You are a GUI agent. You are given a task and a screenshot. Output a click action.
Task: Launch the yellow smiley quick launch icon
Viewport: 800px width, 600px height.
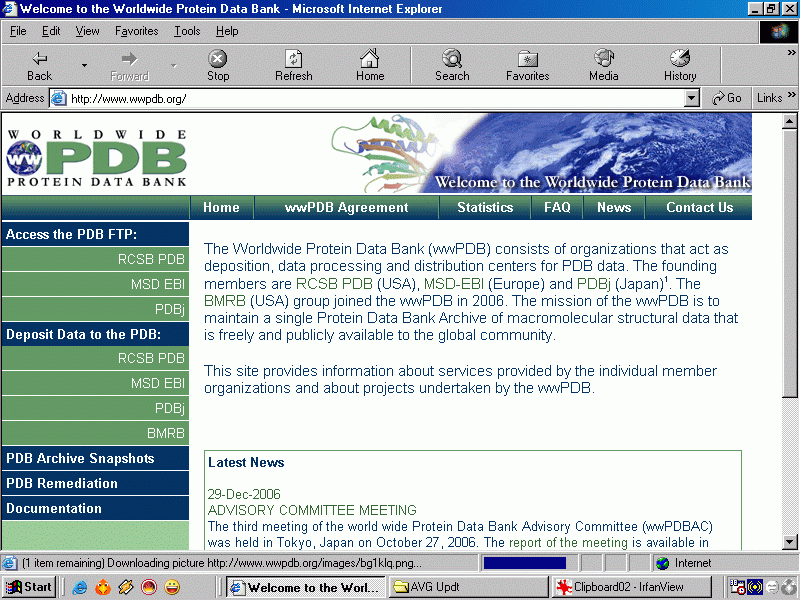point(172,587)
